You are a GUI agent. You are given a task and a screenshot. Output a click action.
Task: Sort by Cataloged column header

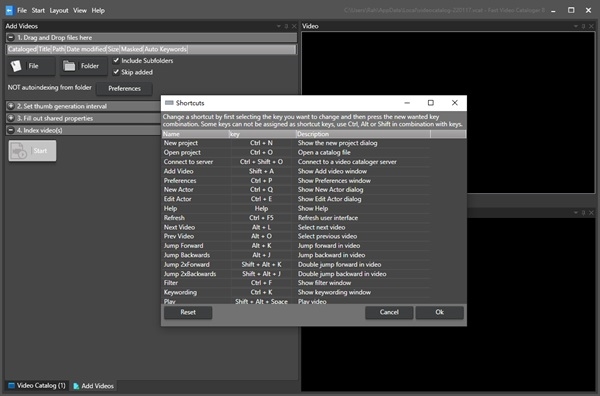click(x=22, y=49)
